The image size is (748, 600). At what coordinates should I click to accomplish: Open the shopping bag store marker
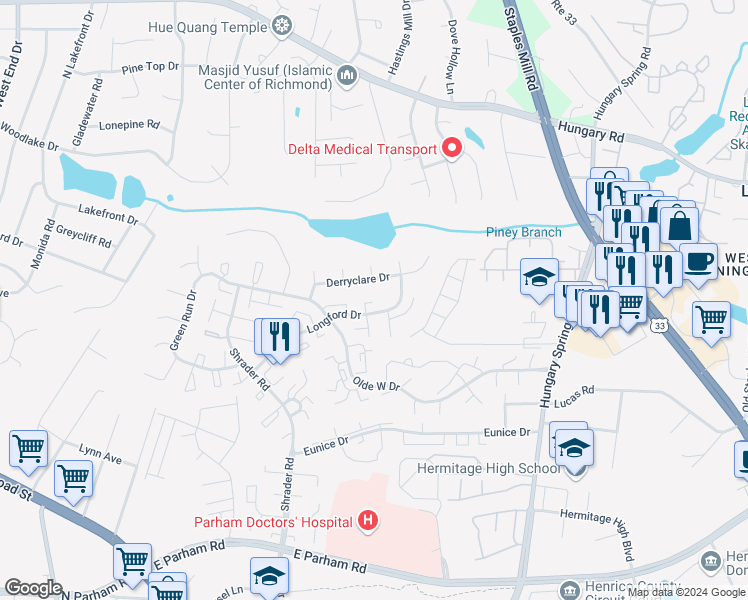[679, 227]
